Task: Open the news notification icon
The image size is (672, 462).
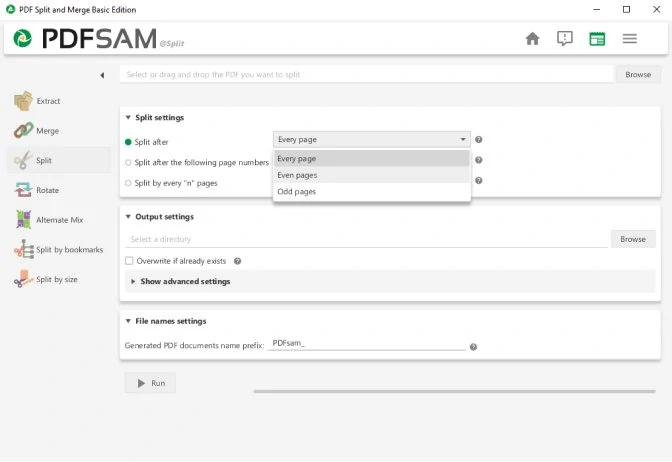Action: [564, 39]
